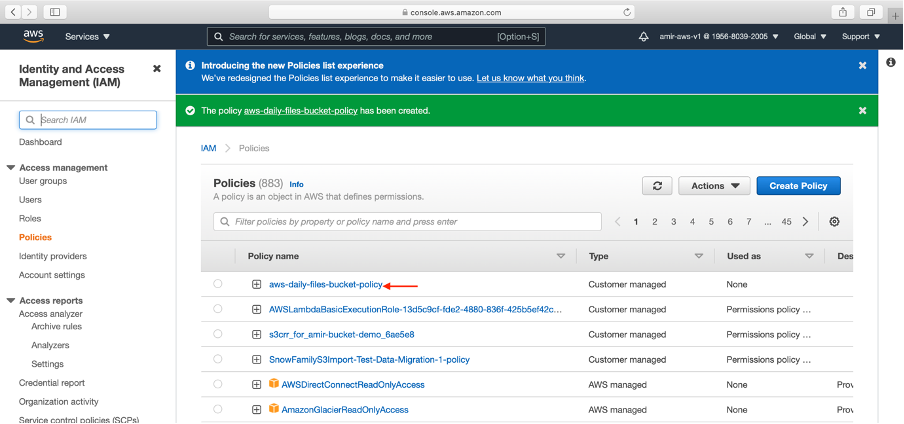904x424 pixels.
Task: Go to page 45 of policies
Action: coord(786,222)
